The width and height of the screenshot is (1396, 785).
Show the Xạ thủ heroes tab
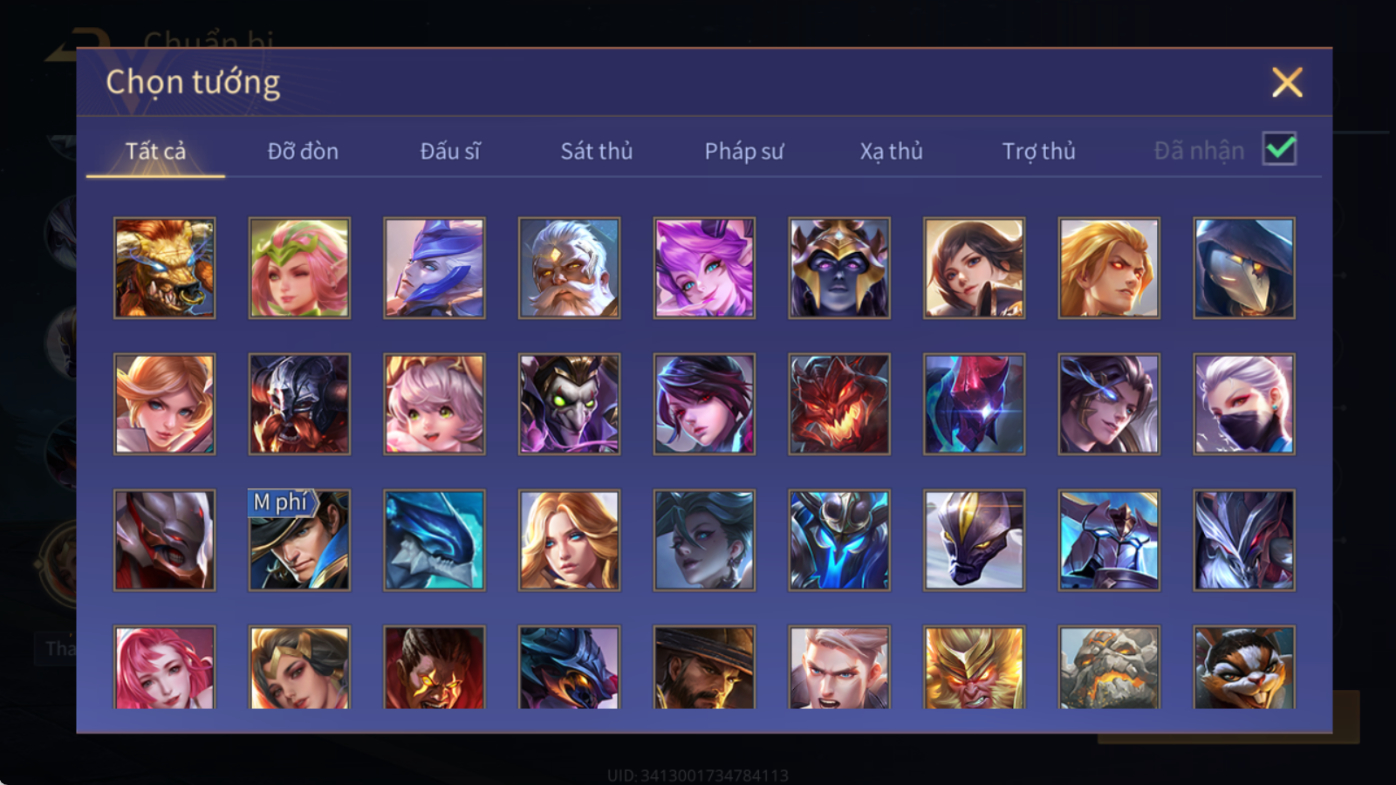coord(891,151)
